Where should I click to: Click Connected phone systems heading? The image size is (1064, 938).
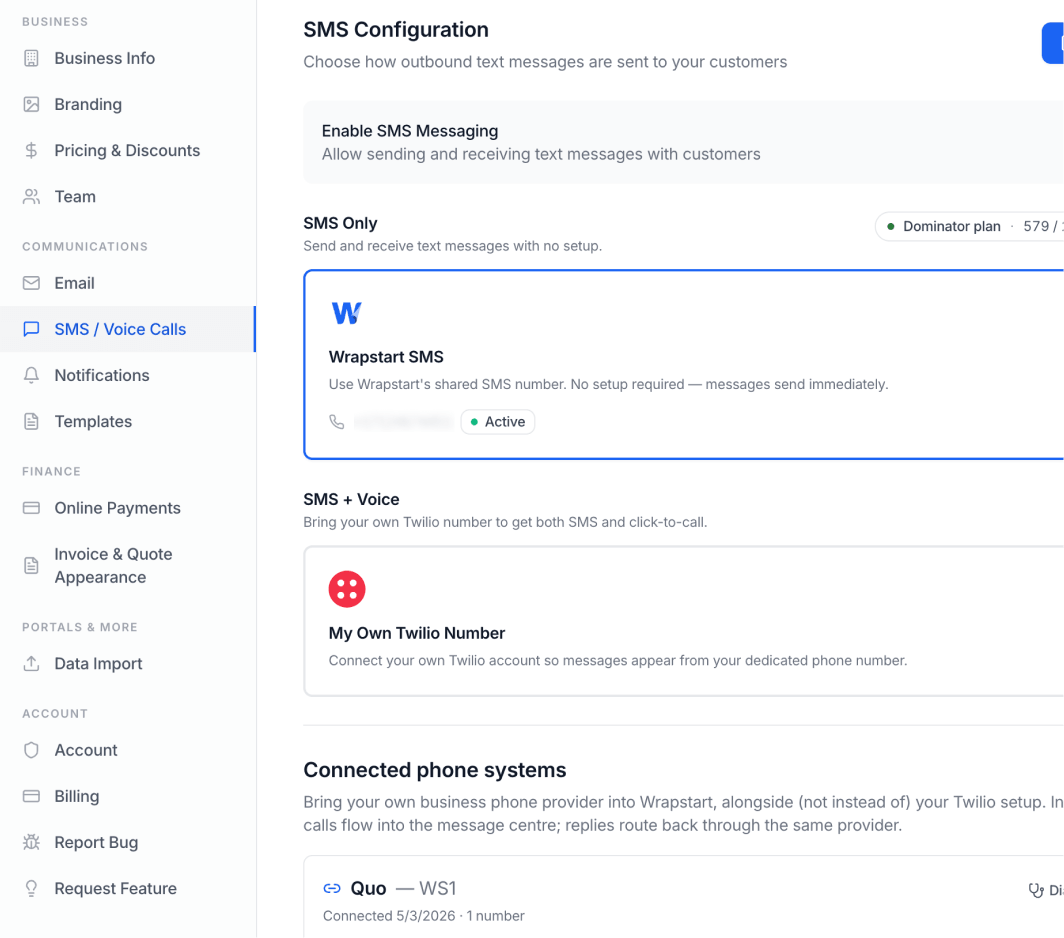click(x=434, y=770)
